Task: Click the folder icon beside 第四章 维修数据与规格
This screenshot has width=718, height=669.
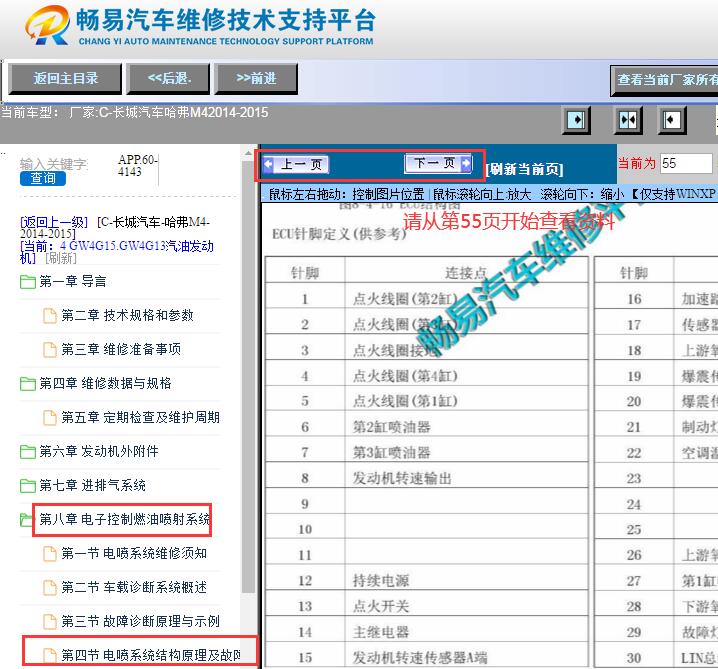Action: pyautogui.click(x=27, y=383)
